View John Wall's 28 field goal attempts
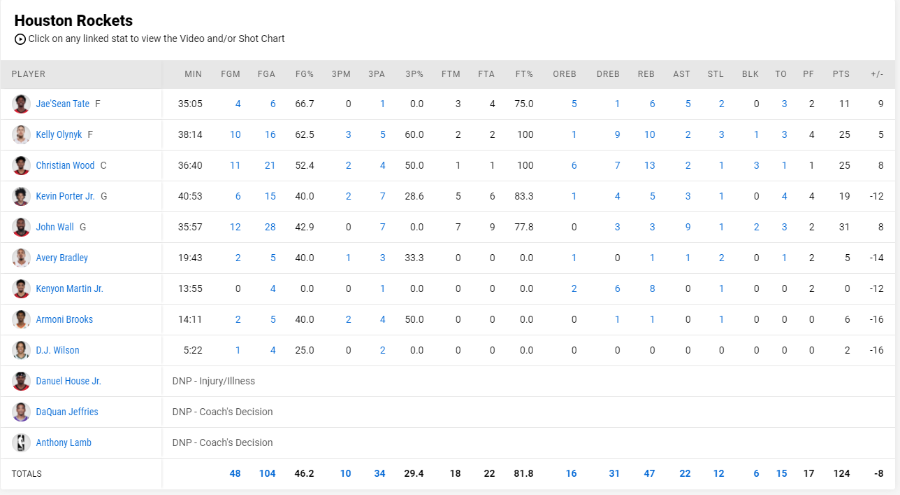 tap(270, 227)
